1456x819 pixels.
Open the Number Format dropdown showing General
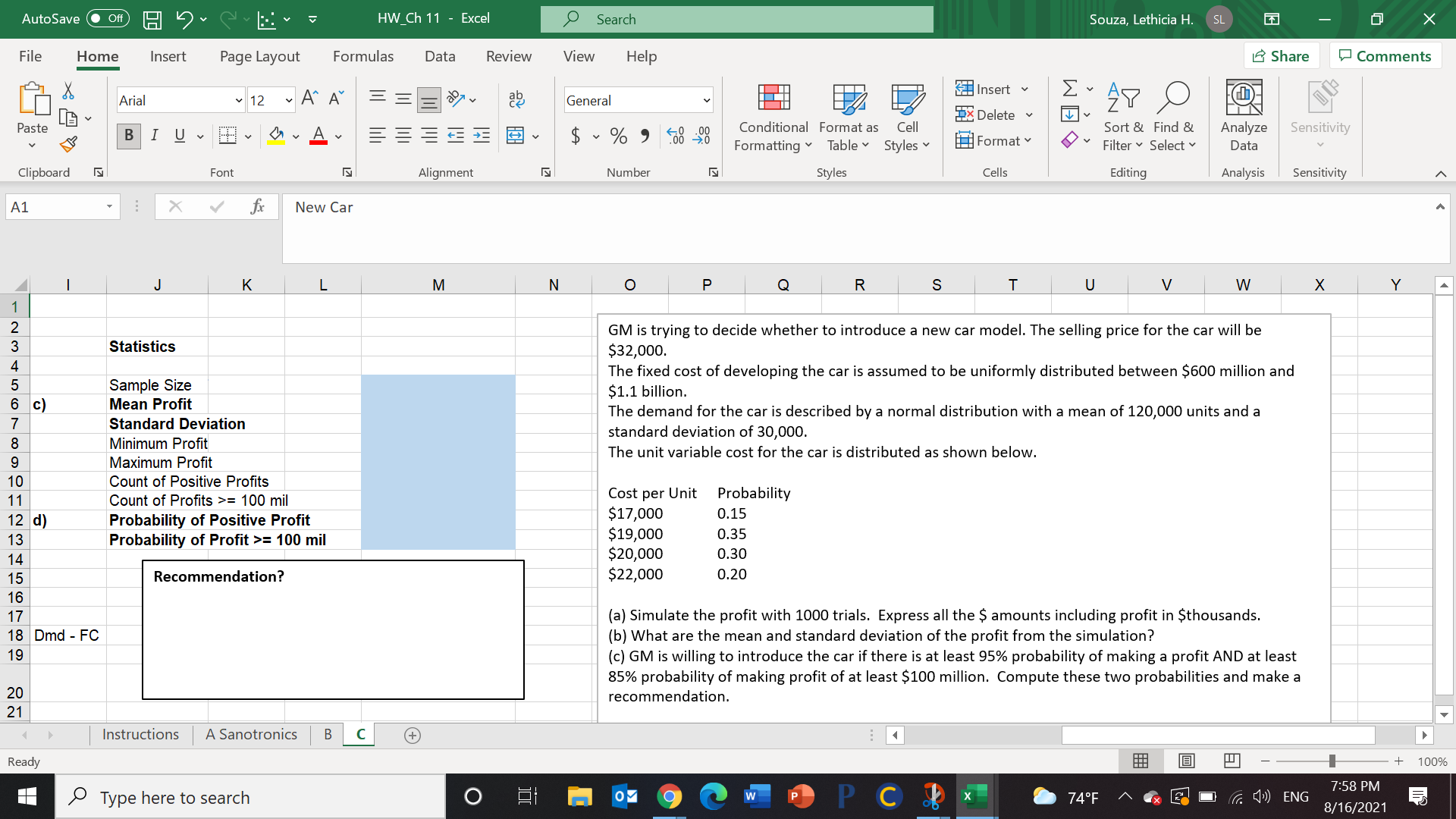click(x=638, y=99)
